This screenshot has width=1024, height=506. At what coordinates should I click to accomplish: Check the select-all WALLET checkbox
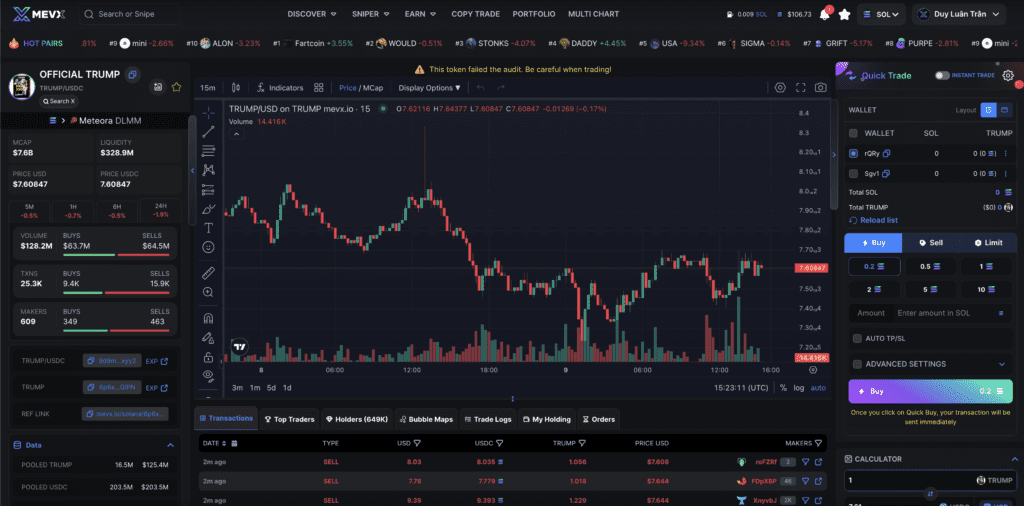point(853,133)
